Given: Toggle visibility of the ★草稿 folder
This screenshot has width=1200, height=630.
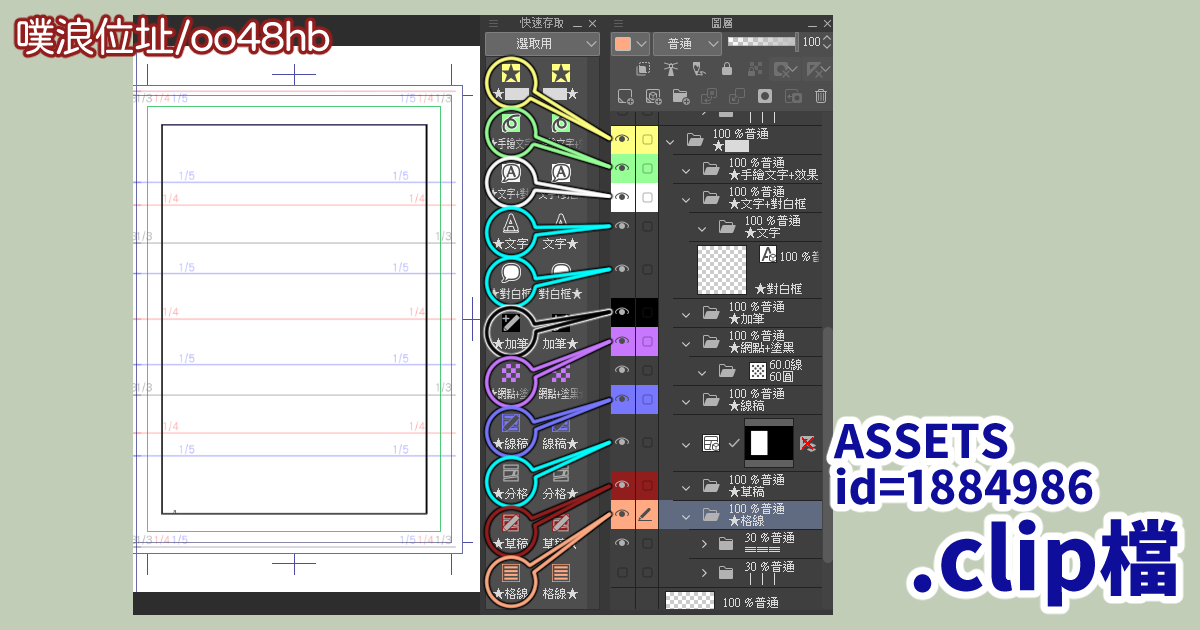Looking at the screenshot, I should pos(622,486).
